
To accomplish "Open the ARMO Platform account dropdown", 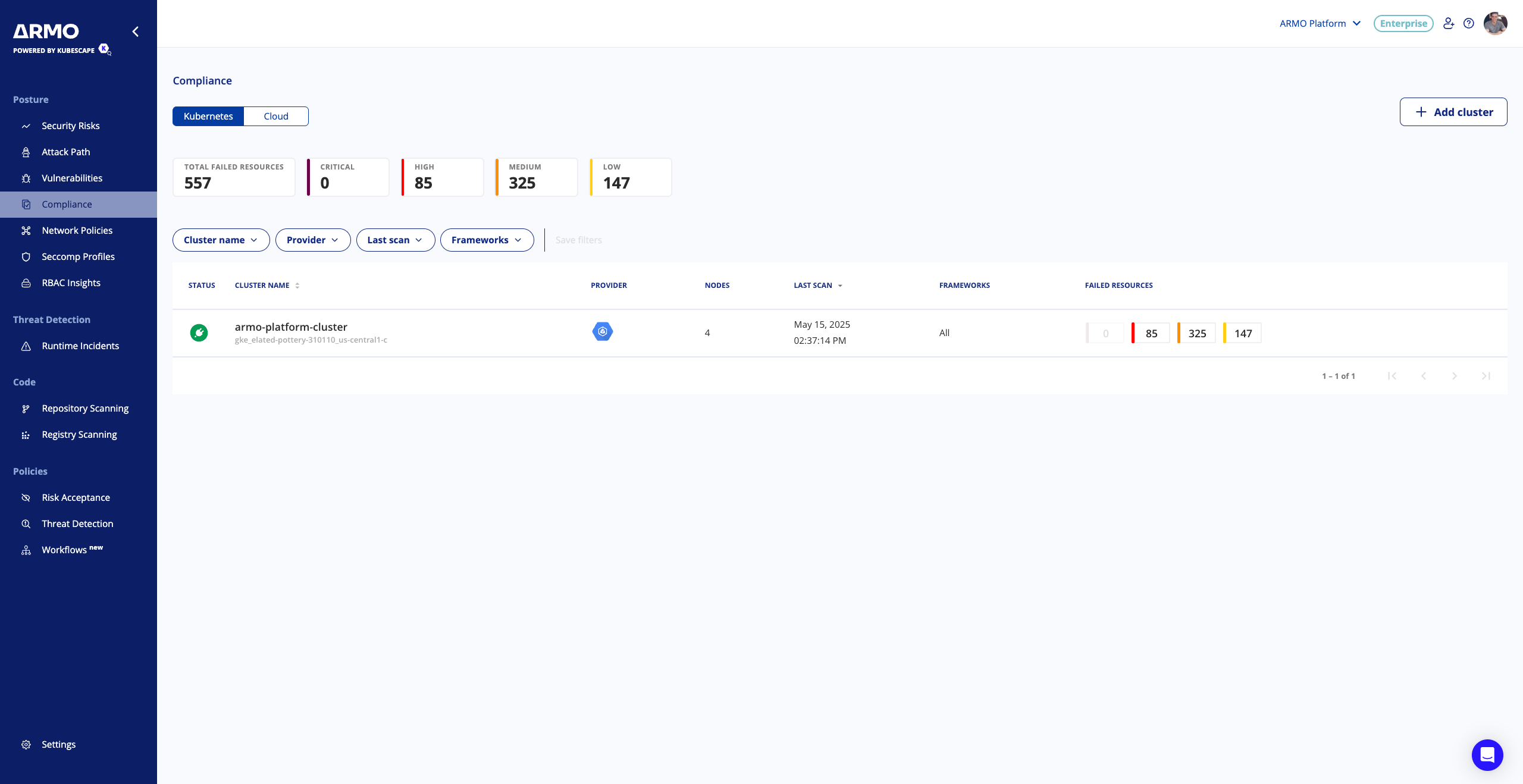I will coord(1320,24).
